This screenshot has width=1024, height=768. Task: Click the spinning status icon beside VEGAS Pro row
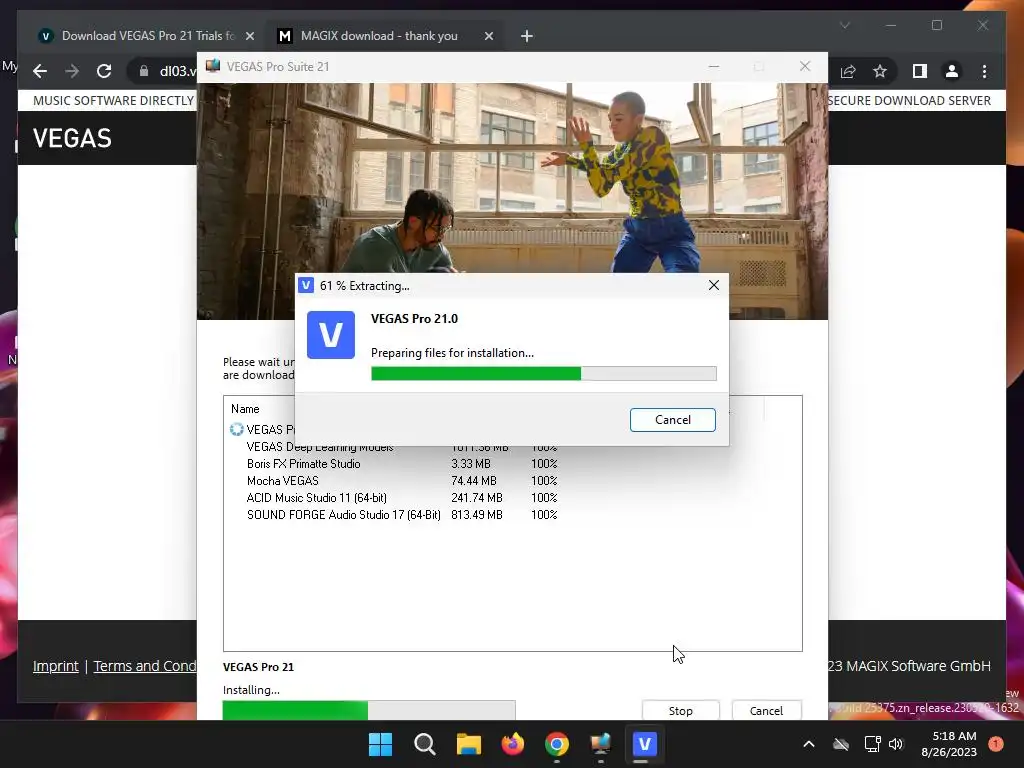236,429
